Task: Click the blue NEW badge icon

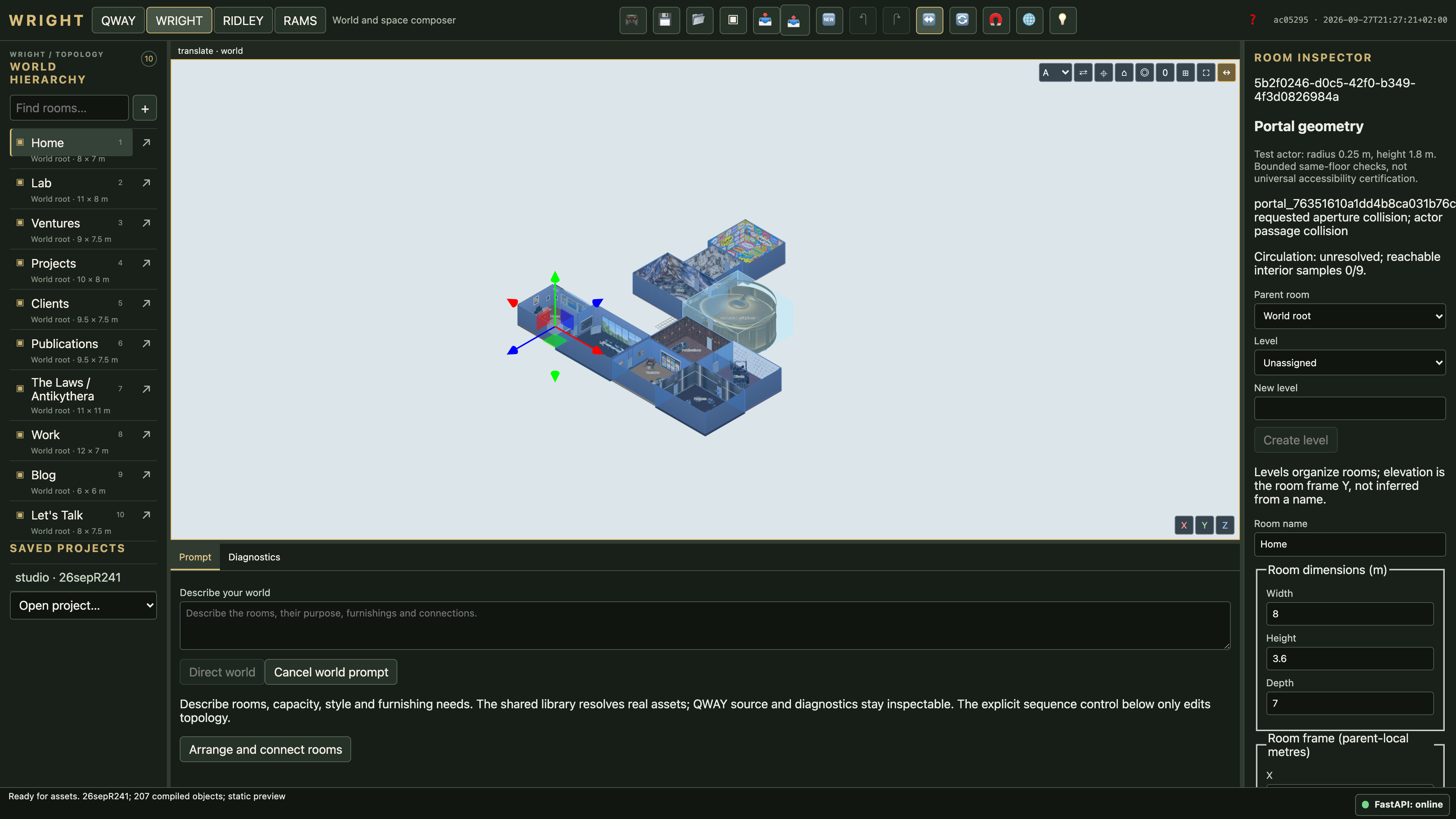Action: (829, 20)
